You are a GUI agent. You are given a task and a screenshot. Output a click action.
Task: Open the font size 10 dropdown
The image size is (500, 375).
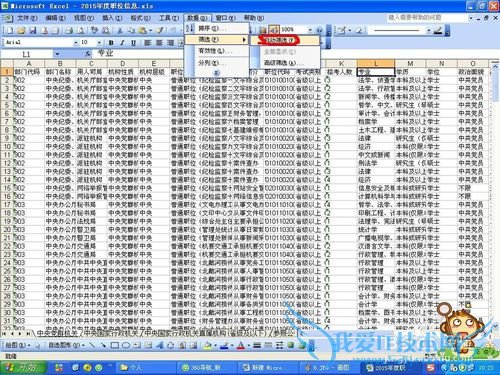[99, 43]
